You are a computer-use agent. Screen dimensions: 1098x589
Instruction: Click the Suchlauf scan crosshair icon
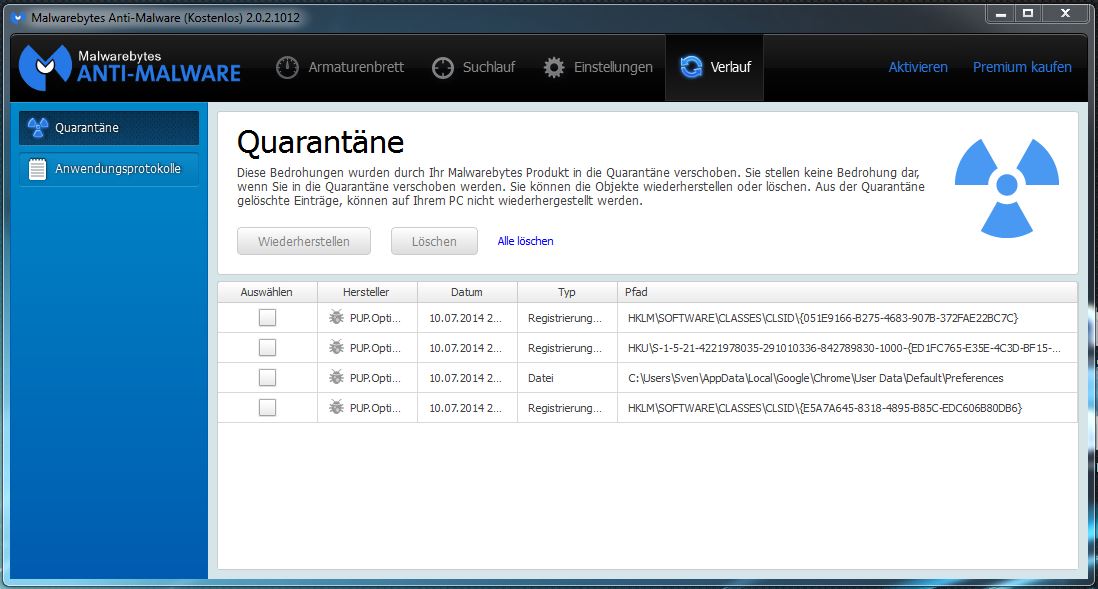(443, 67)
